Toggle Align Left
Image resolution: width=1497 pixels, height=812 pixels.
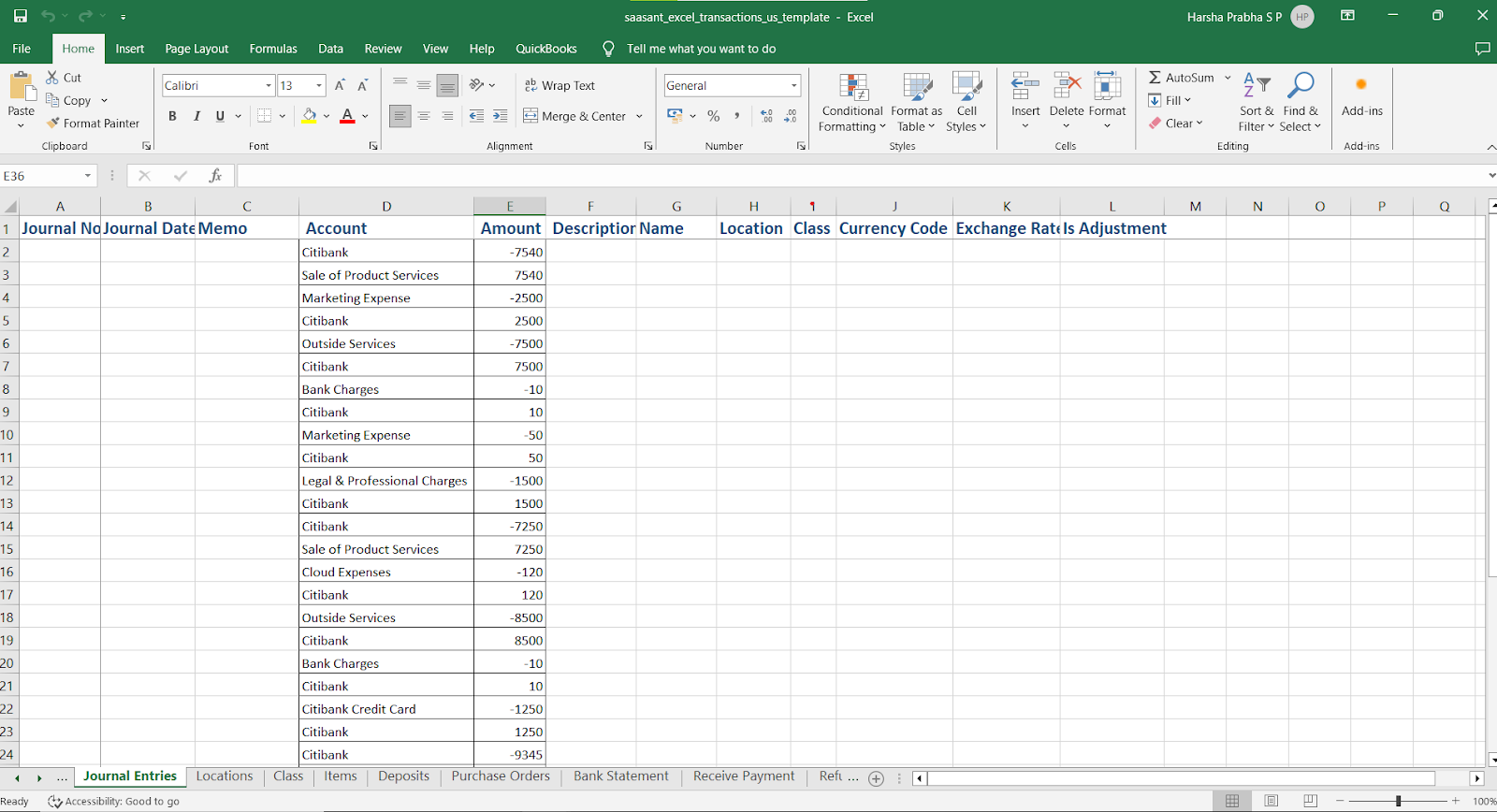(400, 116)
